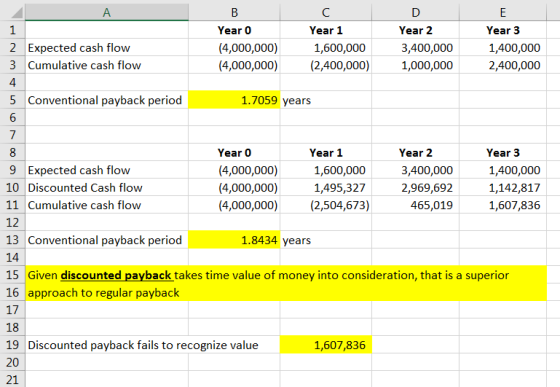
Task: Select 'Cumulative cash flow' label in row 11
Action: [x=84, y=205]
